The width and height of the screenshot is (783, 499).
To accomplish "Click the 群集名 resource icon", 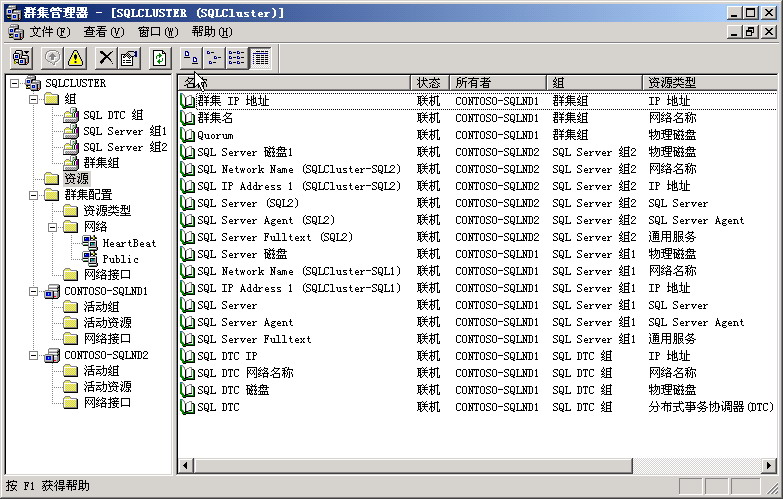I will pos(187,118).
